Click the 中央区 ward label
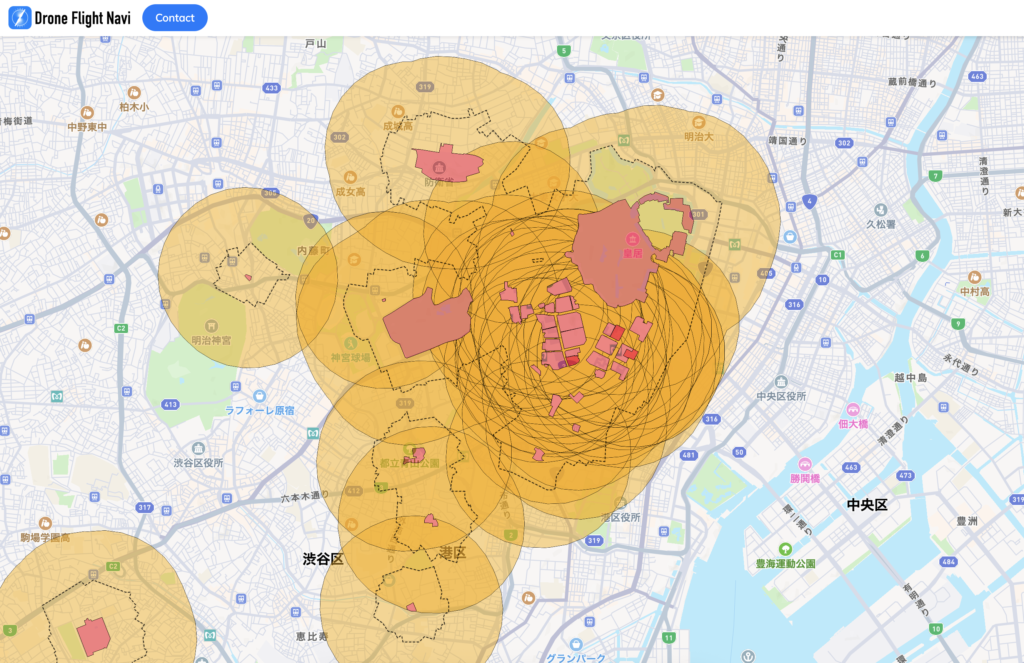Viewport: 1024px width, 663px height. pos(867,504)
